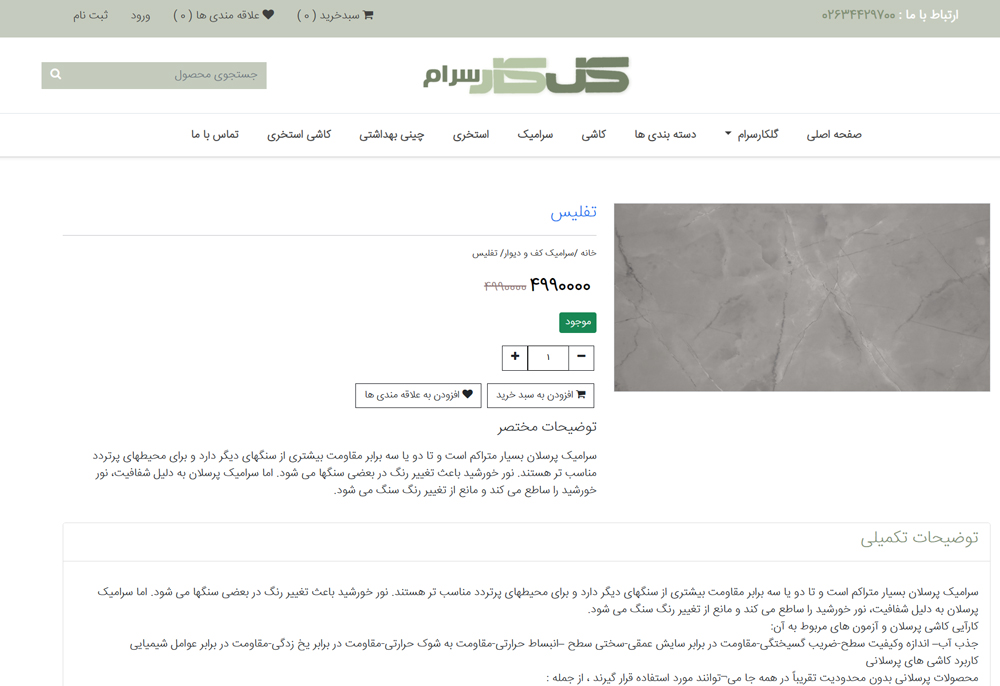Viewport: 1000px width, 686px height.
Task: Click سرامیک کف و دیوار breadcrumb link
Action: pyautogui.click(x=539, y=253)
